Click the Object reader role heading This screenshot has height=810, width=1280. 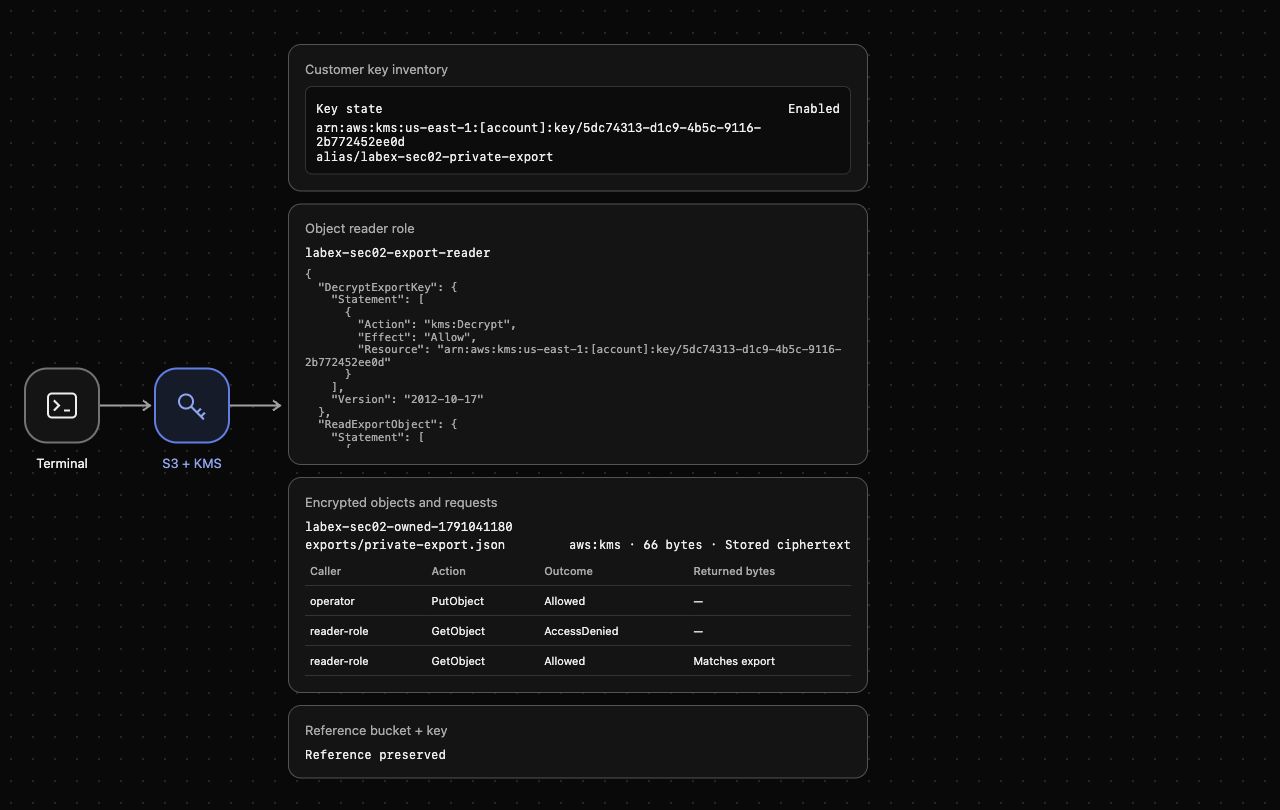359,229
